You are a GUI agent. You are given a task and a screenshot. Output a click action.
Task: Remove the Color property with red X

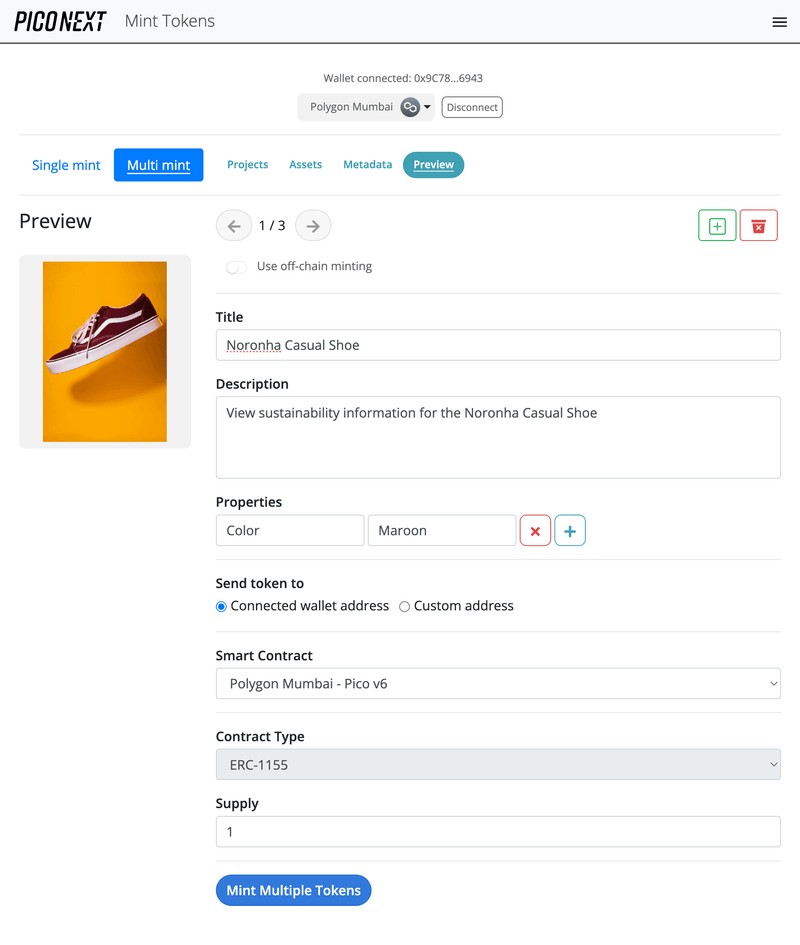coord(535,531)
